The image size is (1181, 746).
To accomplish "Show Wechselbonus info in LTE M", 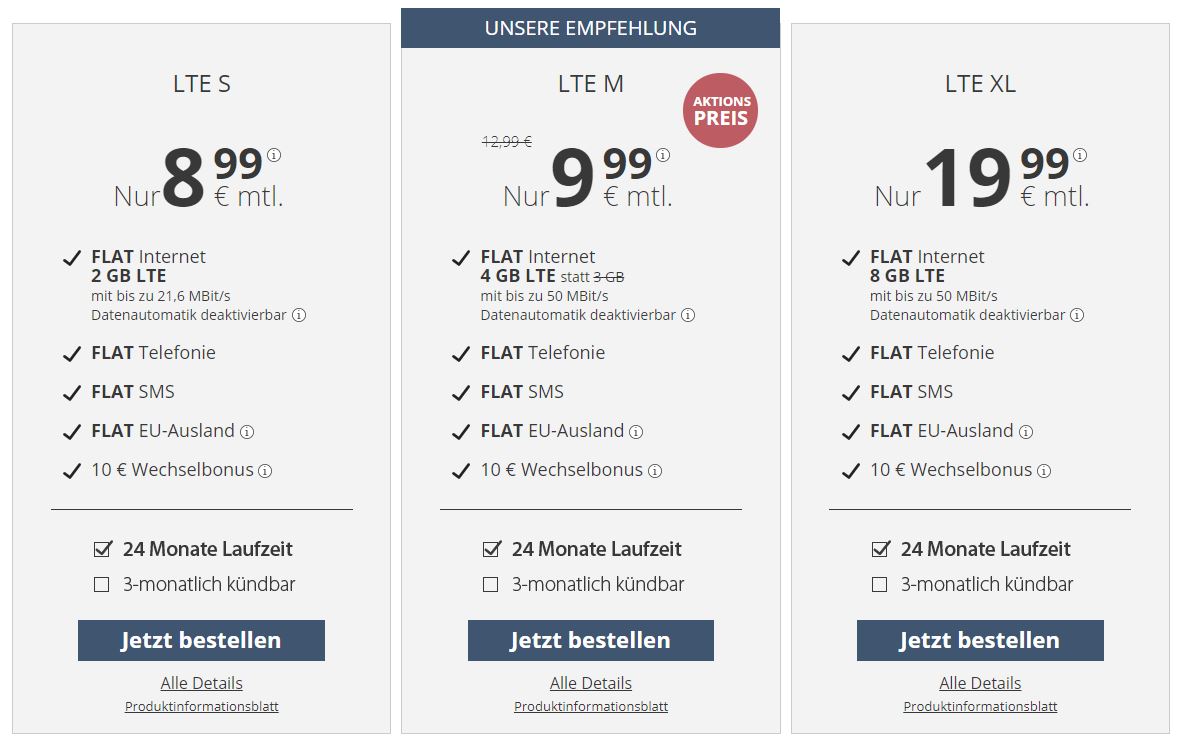I will pyautogui.click(x=655, y=471).
